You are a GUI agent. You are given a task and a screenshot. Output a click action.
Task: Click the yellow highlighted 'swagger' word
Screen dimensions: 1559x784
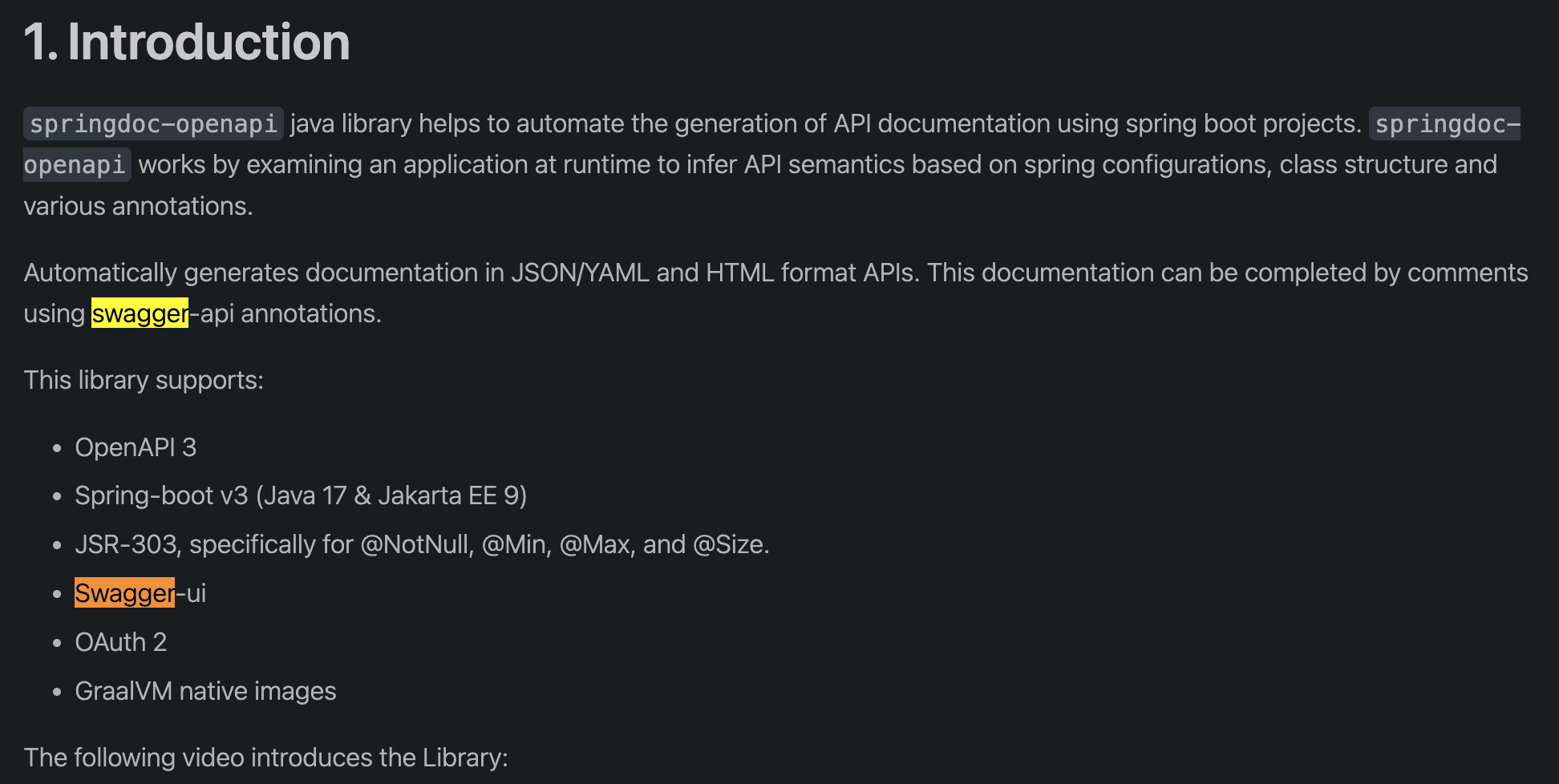pos(140,313)
